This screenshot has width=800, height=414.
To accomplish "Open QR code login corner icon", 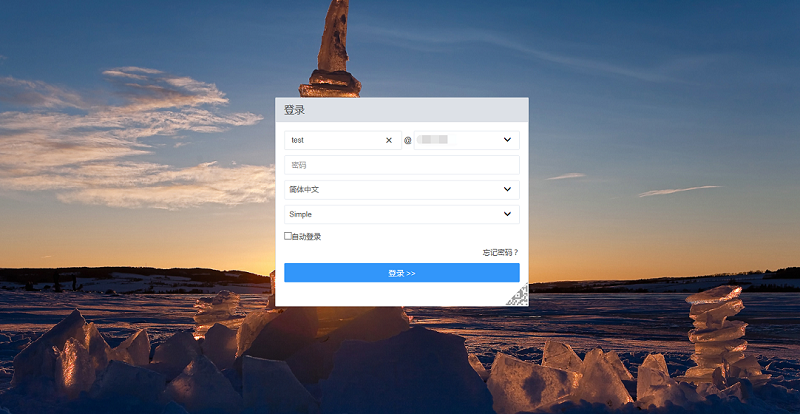I will (517, 295).
